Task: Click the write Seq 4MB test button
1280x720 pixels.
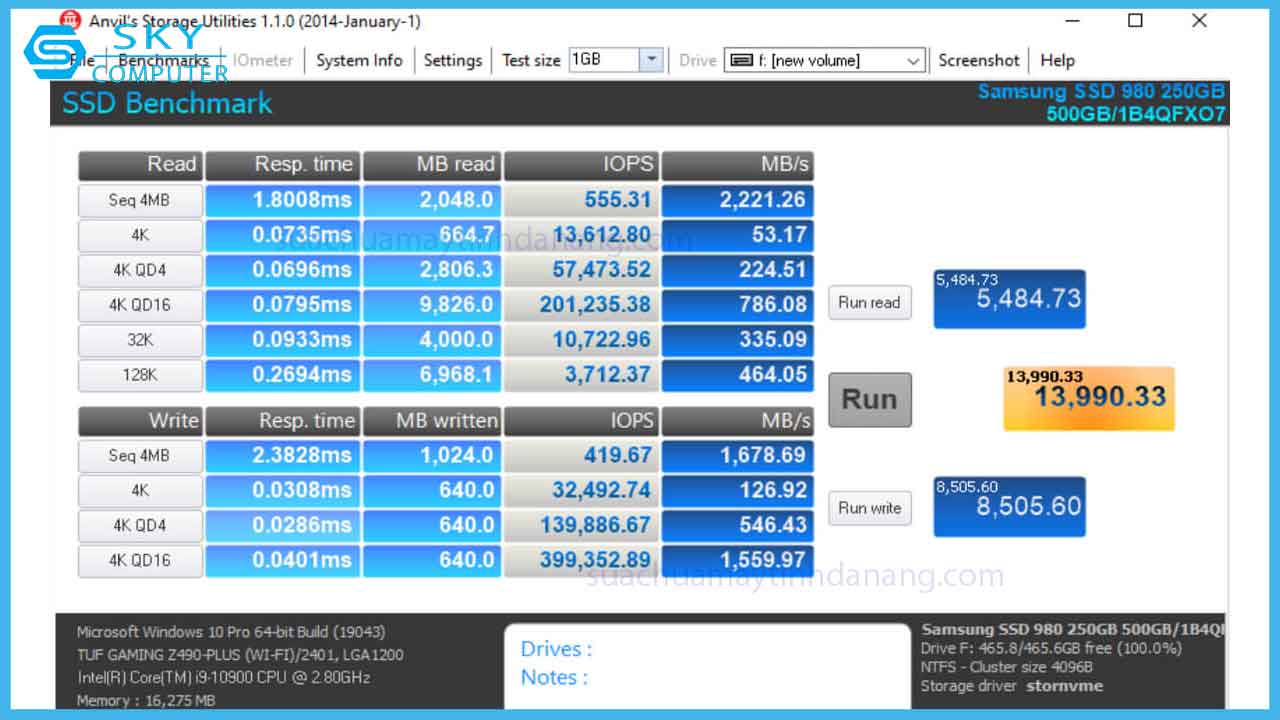Action: (x=140, y=456)
